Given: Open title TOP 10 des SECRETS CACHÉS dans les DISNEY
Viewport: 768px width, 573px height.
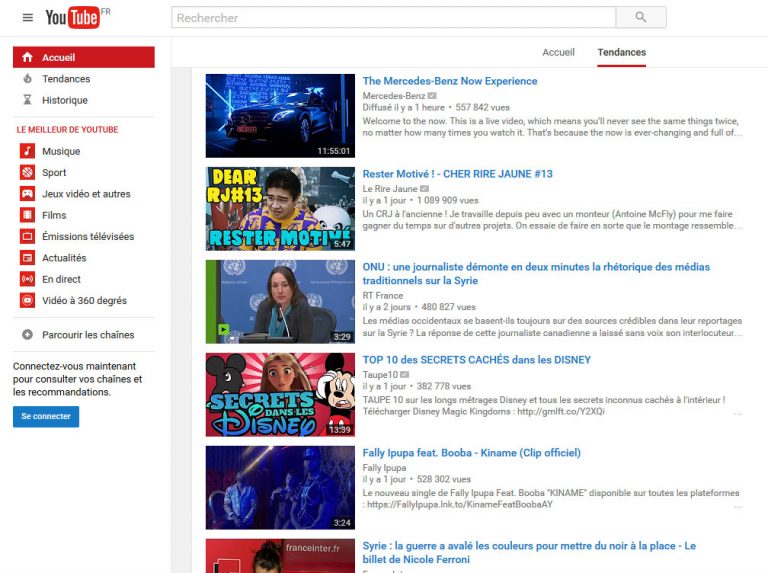Looking at the screenshot, I should click(477, 360).
